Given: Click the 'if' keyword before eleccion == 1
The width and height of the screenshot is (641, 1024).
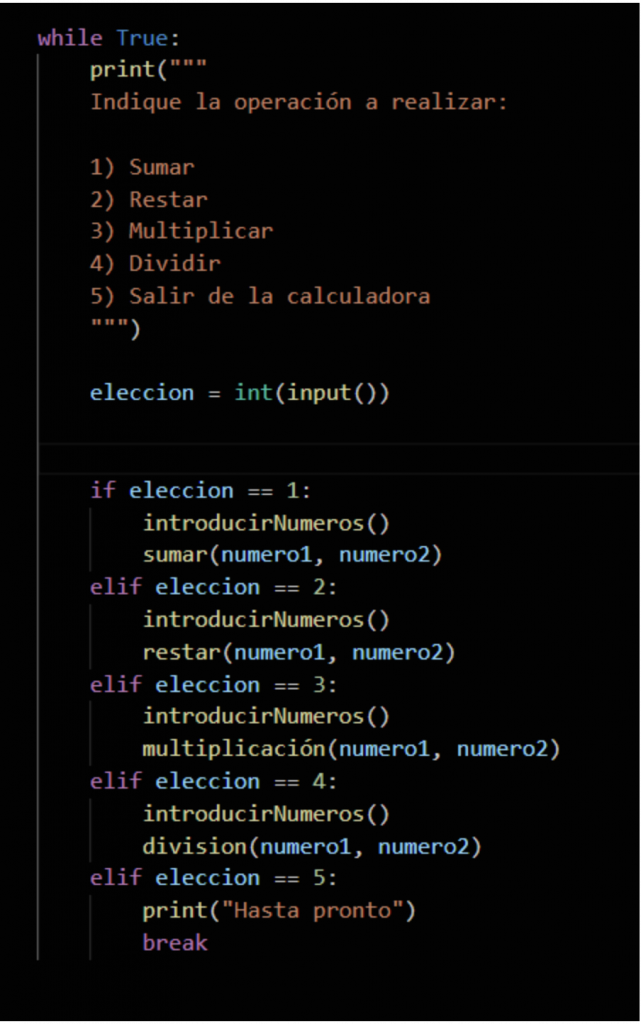Looking at the screenshot, I should [102, 490].
